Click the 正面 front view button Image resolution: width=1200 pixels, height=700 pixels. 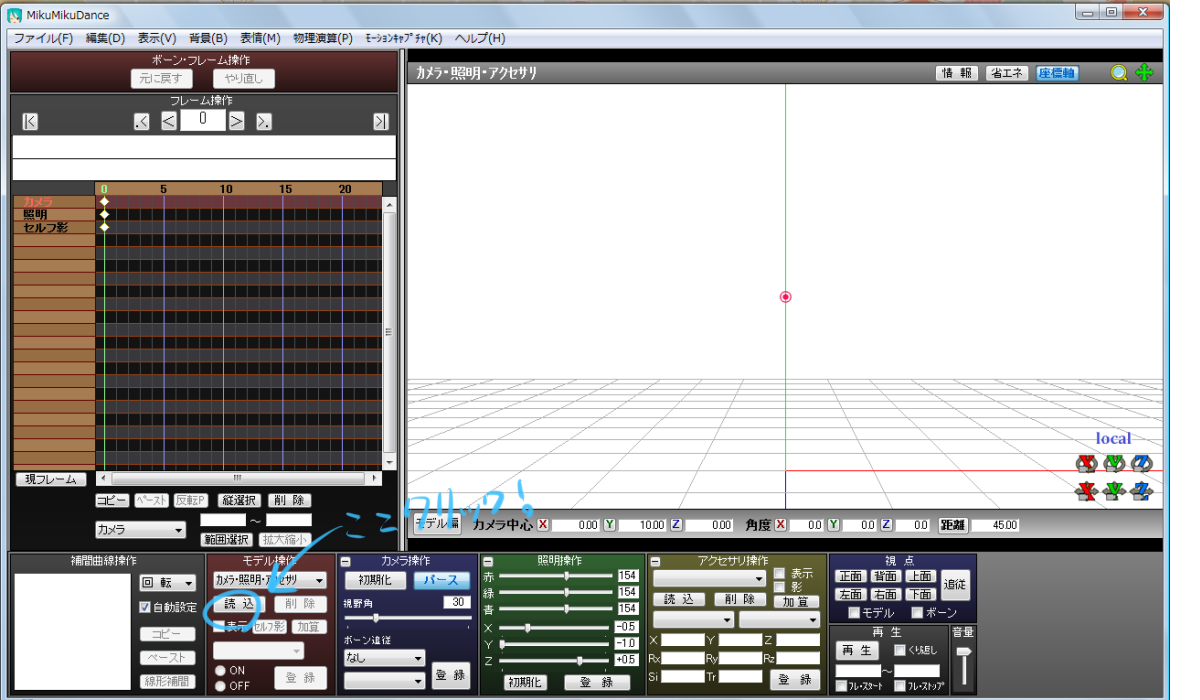click(851, 576)
